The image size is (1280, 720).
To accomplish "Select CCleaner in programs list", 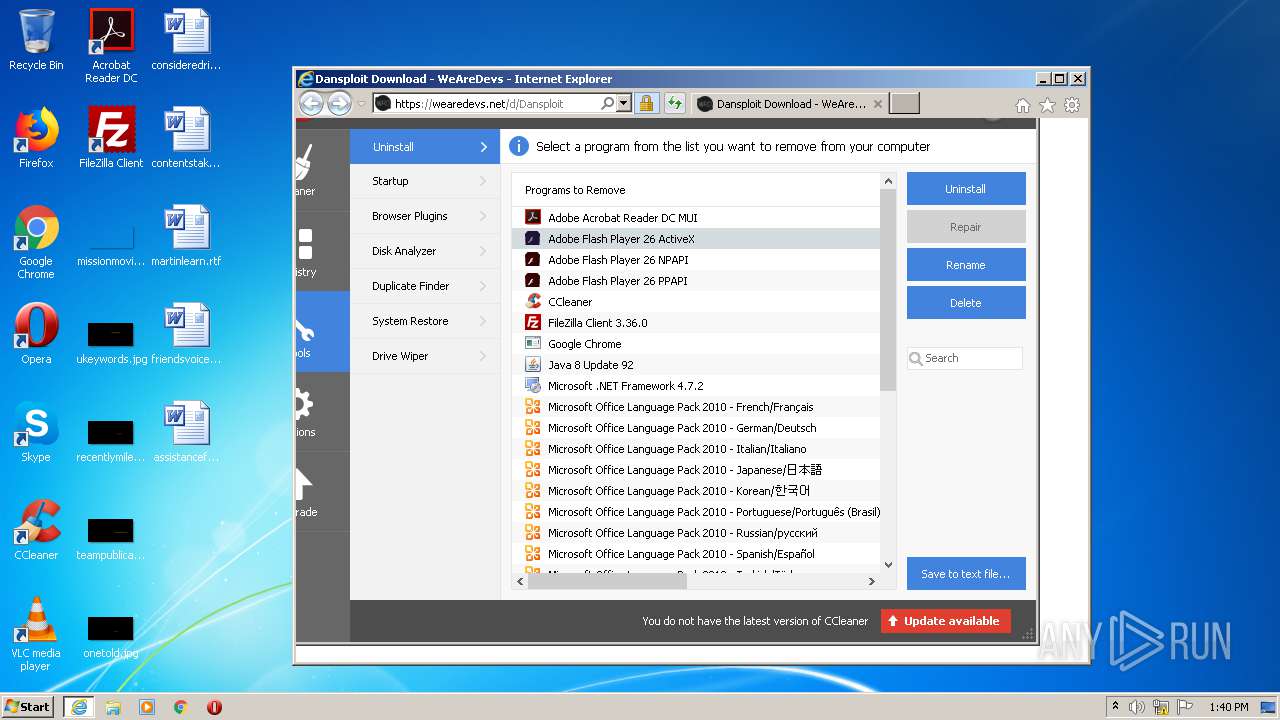I will (x=696, y=302).
